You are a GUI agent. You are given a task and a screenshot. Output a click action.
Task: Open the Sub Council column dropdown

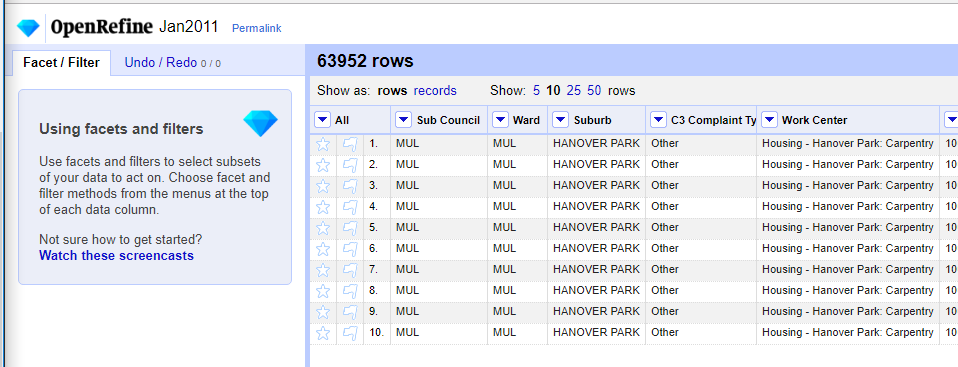[x=403, y=120]
